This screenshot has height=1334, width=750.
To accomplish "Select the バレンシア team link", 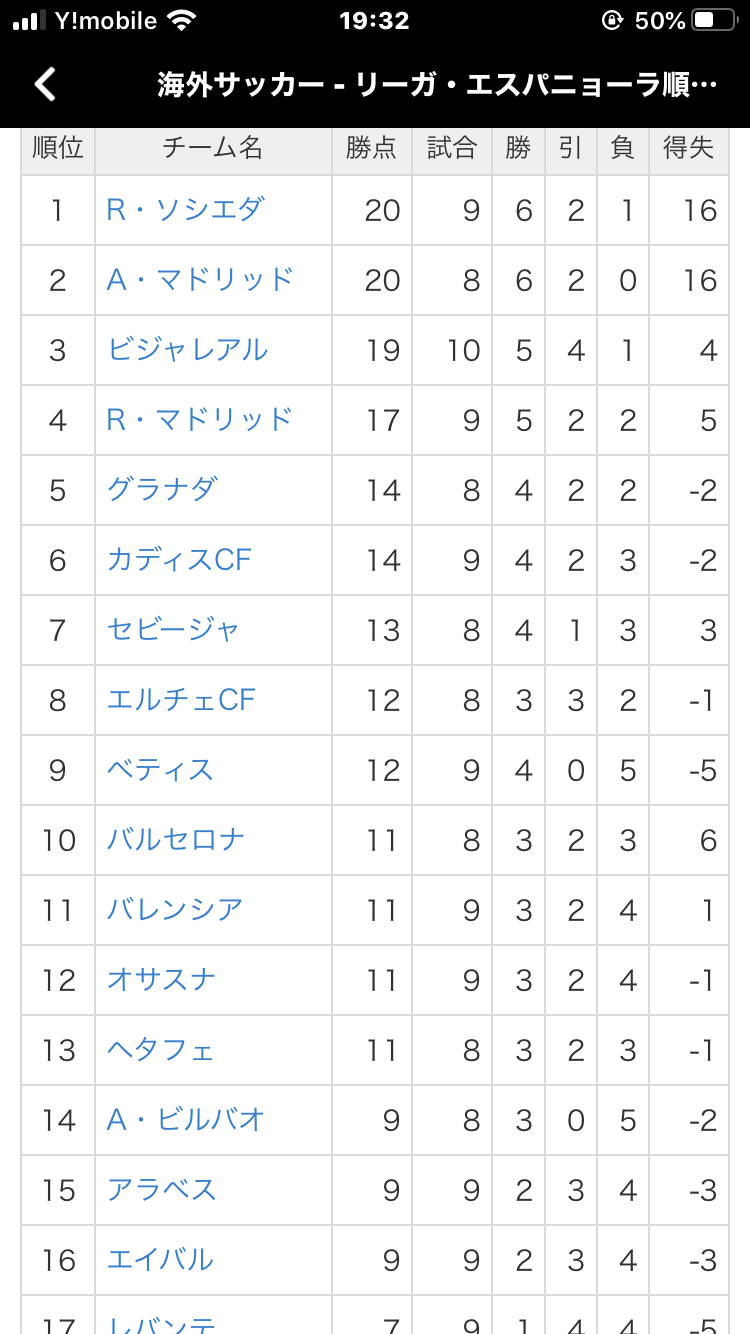I will coord(175,909).
